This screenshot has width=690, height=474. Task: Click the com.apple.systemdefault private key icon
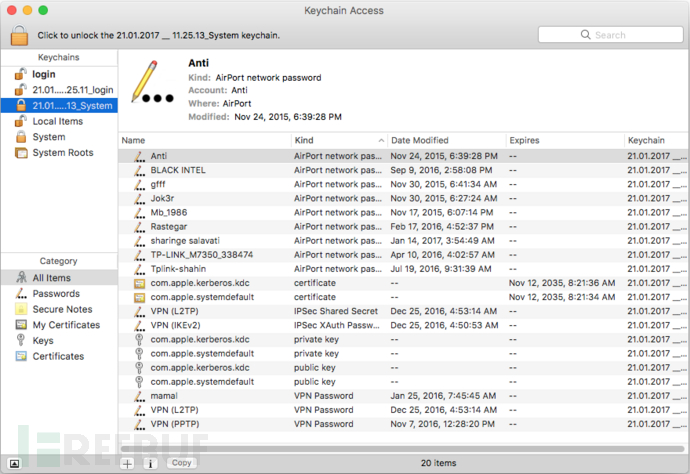click(139, 353)
